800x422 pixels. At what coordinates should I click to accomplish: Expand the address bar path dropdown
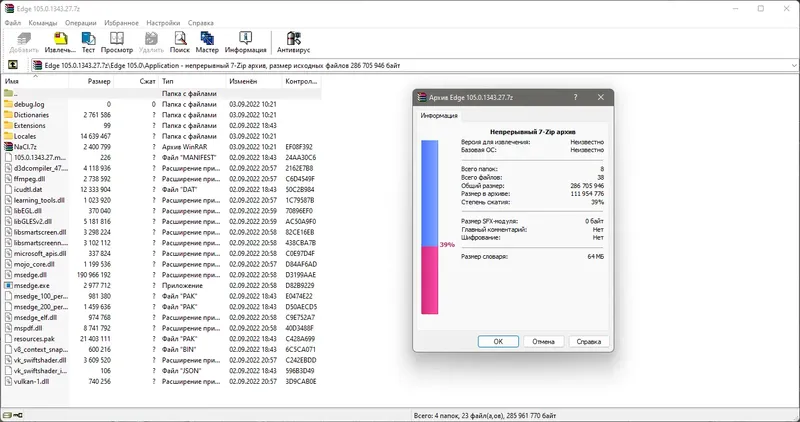click(794, 65)
